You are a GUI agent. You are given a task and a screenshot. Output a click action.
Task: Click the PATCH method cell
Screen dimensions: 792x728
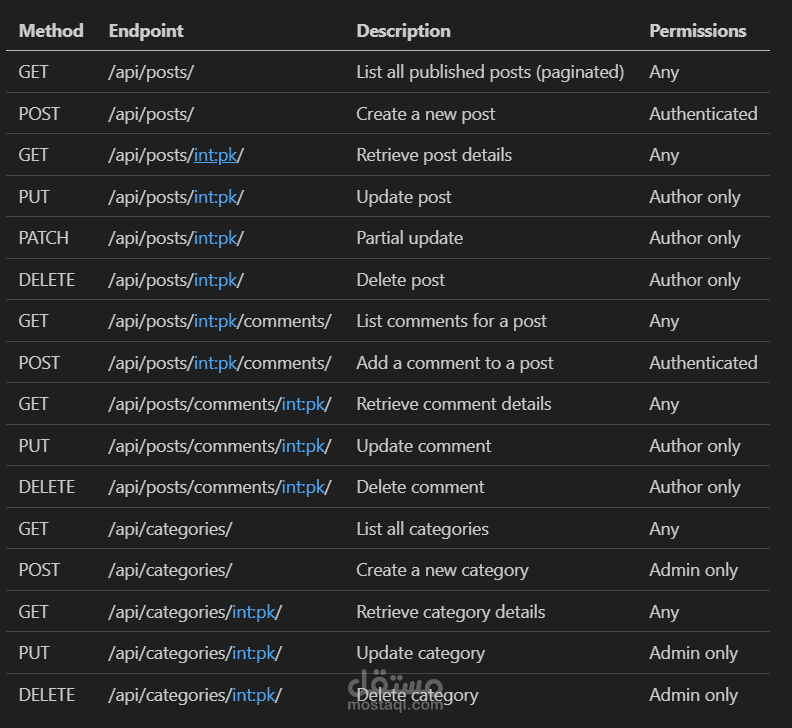(43, 239)
